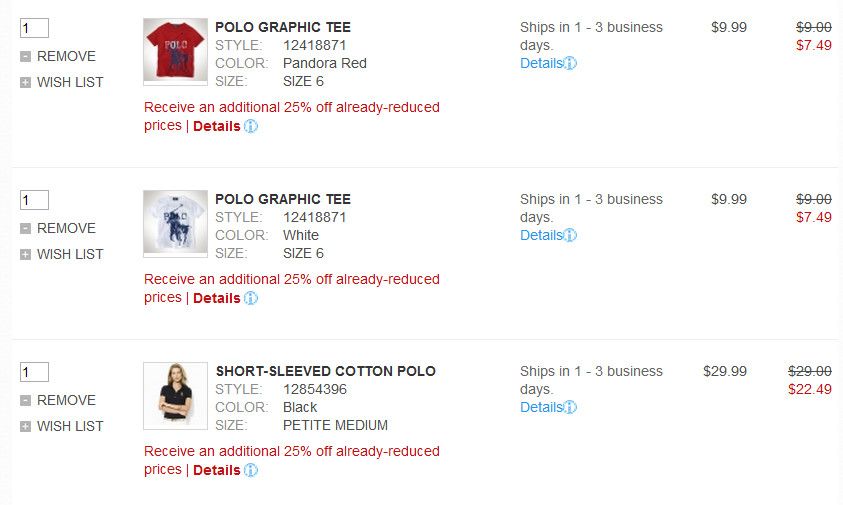Open promo Details for Short-Sleeved Cotton Polo
The width and height of the screenshot is (843, 505).
216,471
